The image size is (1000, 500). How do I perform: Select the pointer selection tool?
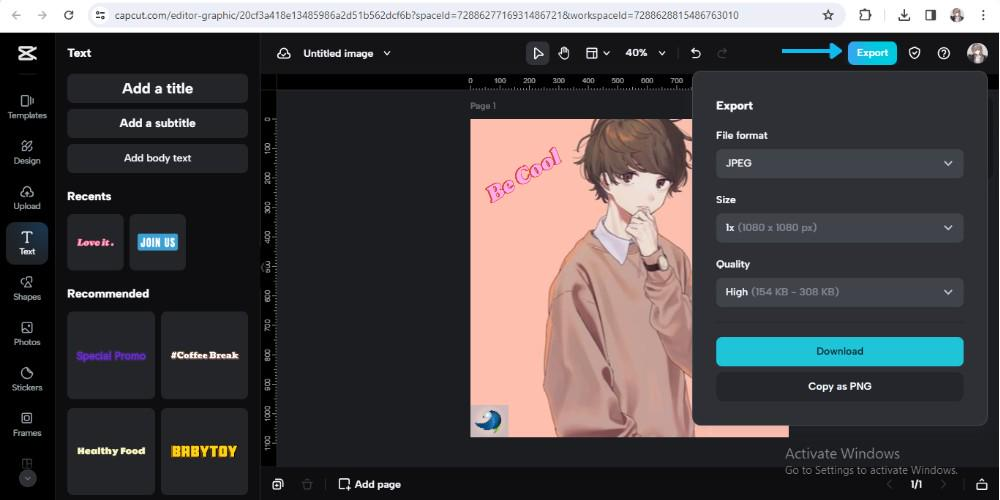pos(538,54)
